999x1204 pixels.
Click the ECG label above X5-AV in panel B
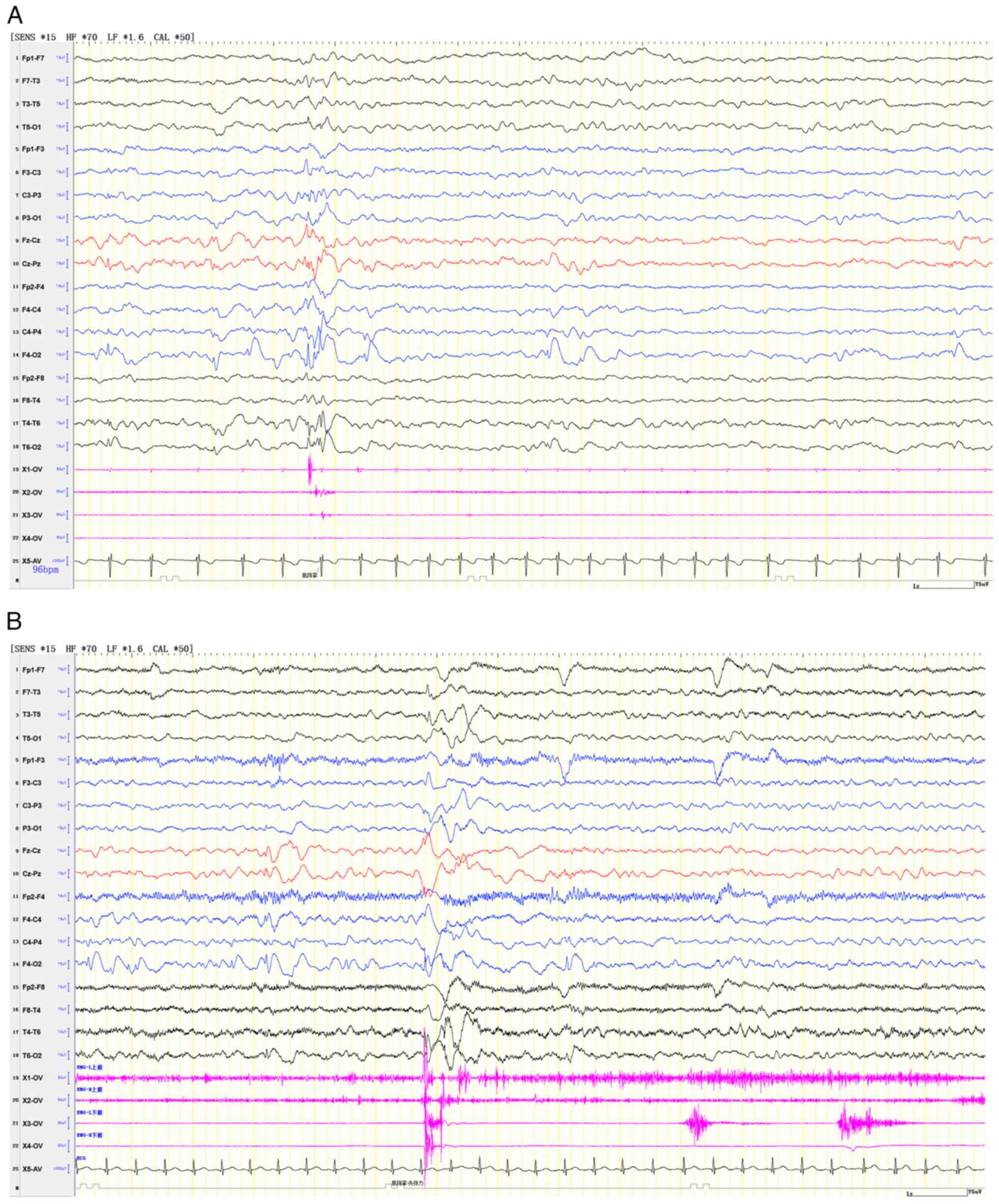[x=81, y=1159]
